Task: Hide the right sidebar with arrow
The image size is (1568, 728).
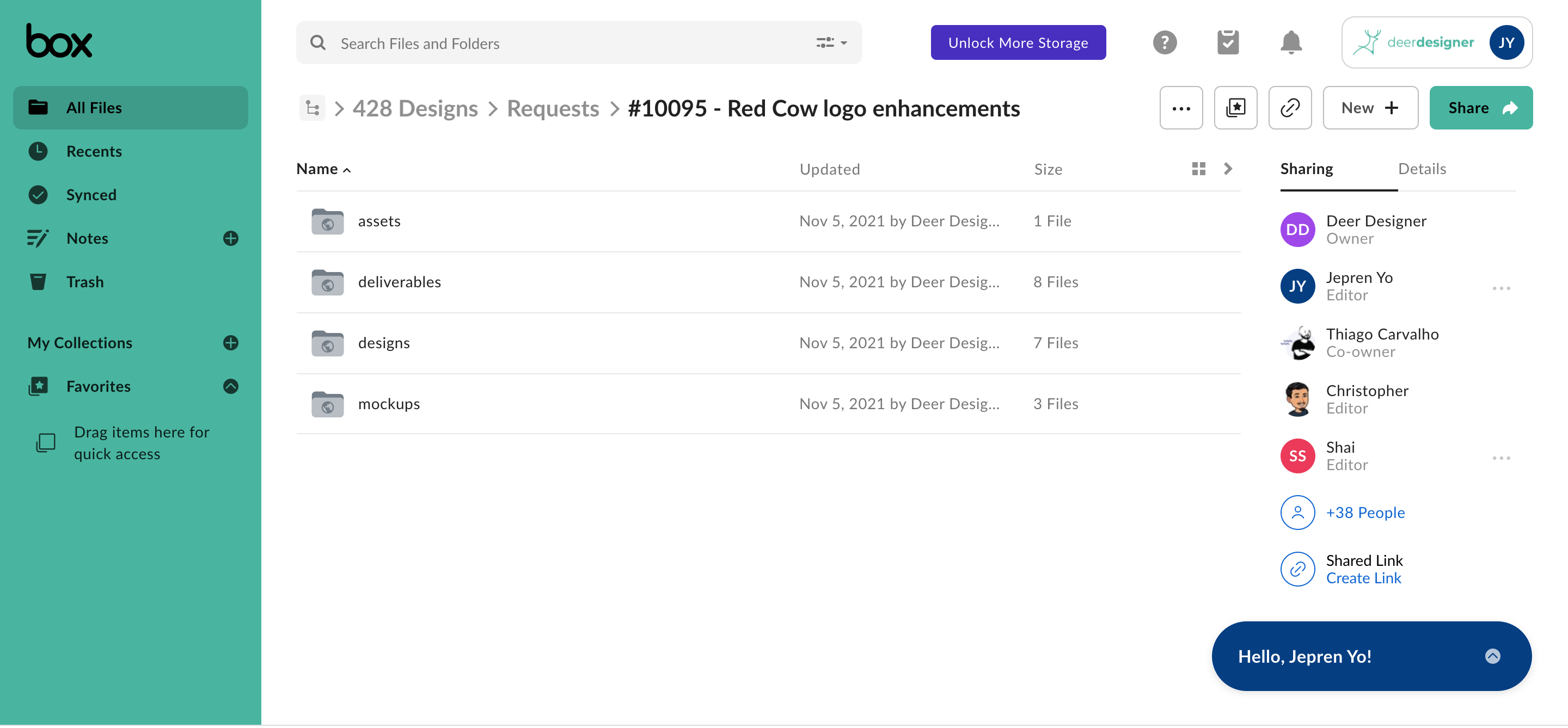Action: pyautogui.click(x=1227, y=169)
